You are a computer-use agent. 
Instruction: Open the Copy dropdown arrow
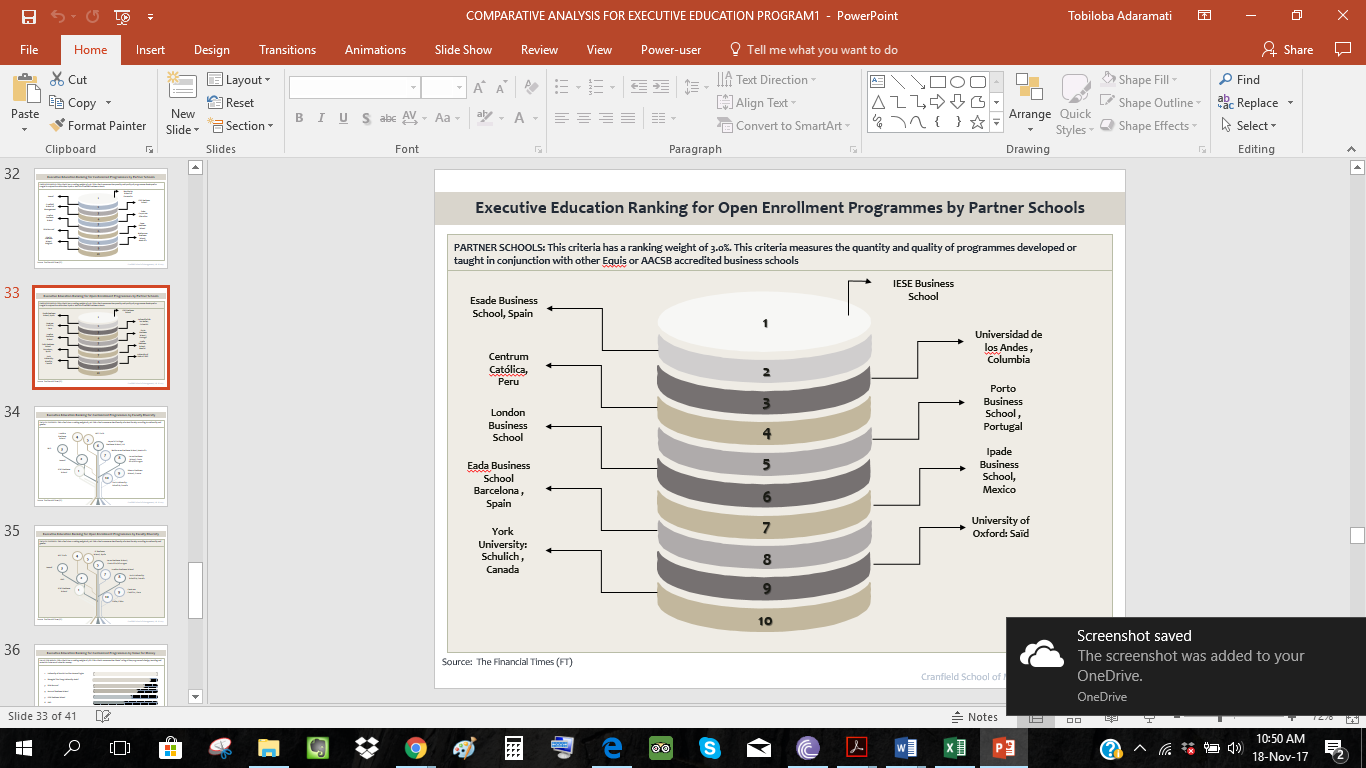click(108, 103)
